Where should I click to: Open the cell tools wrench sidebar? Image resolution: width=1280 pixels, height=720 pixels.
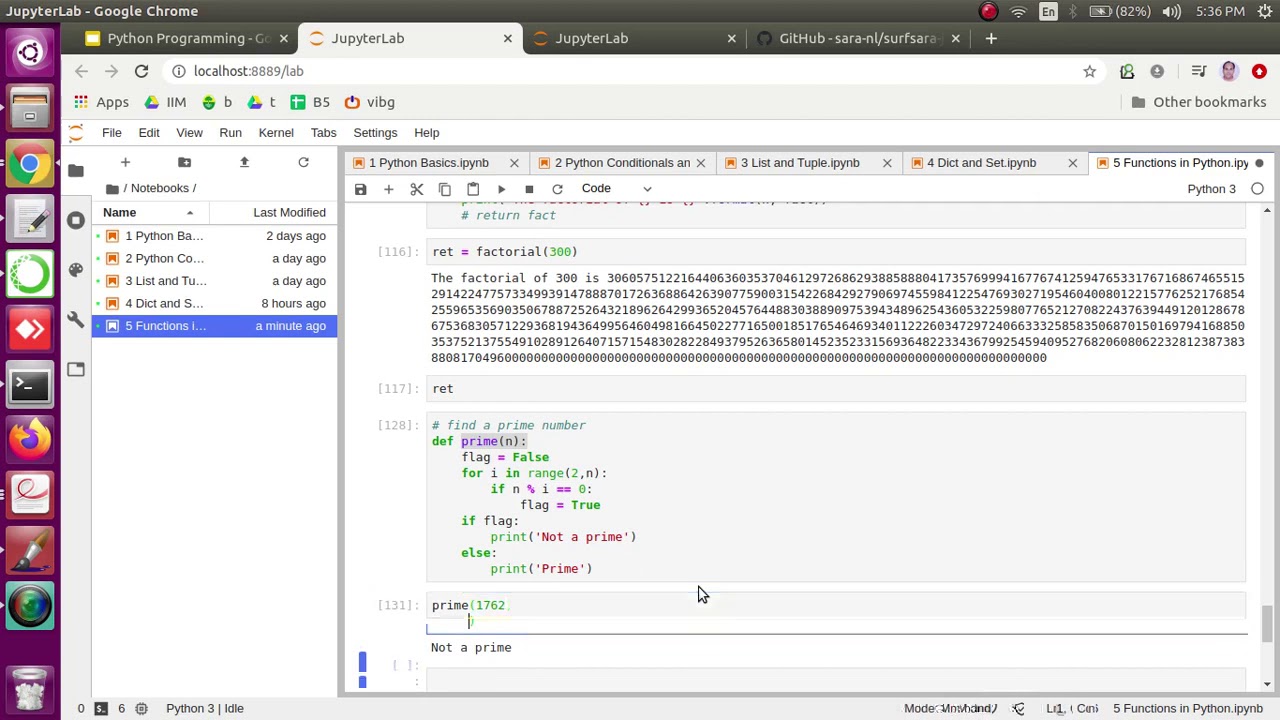pos(76,320)
